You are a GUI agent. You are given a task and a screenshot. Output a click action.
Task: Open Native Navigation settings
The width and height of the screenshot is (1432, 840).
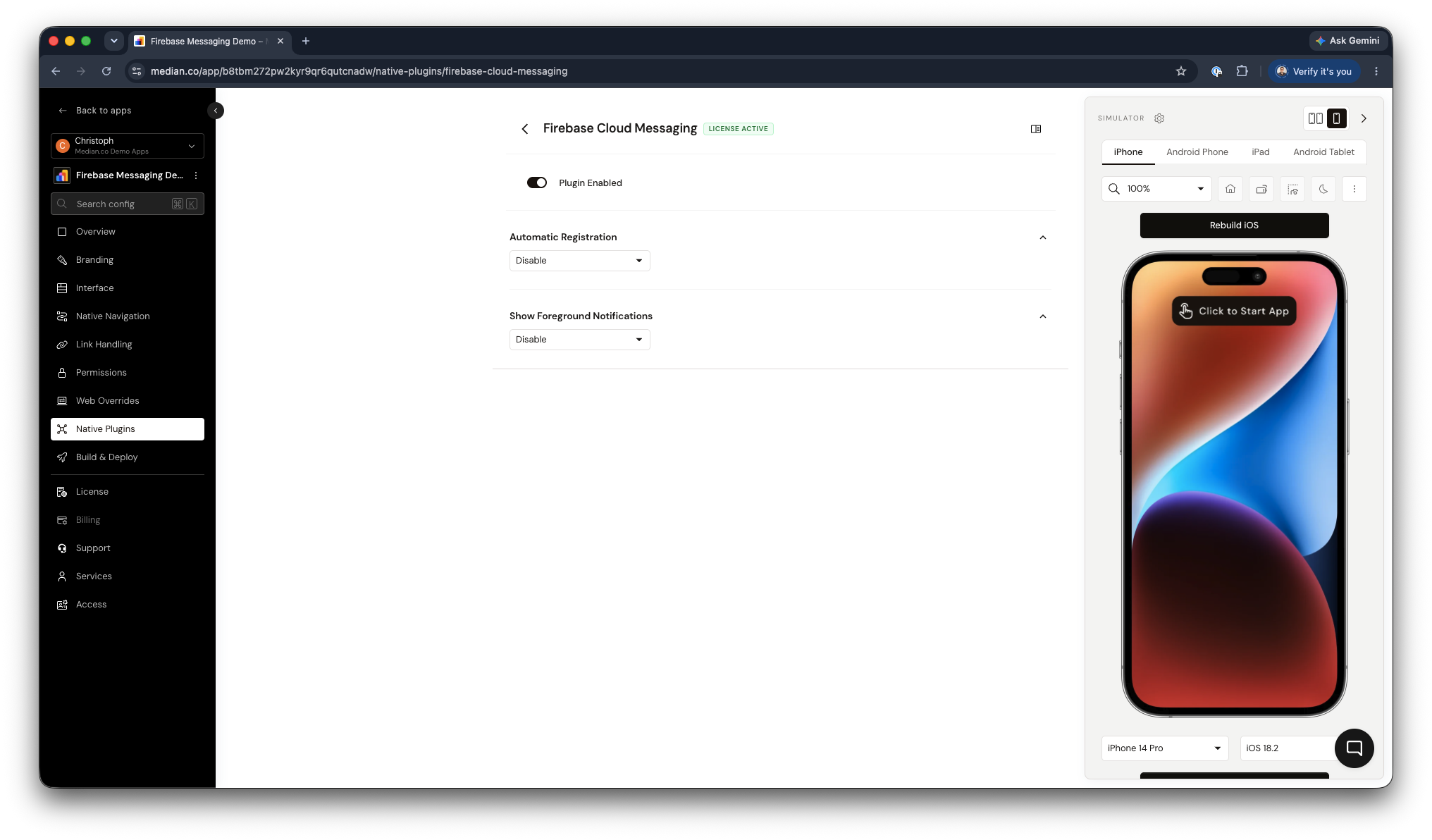tap(128, 316)
